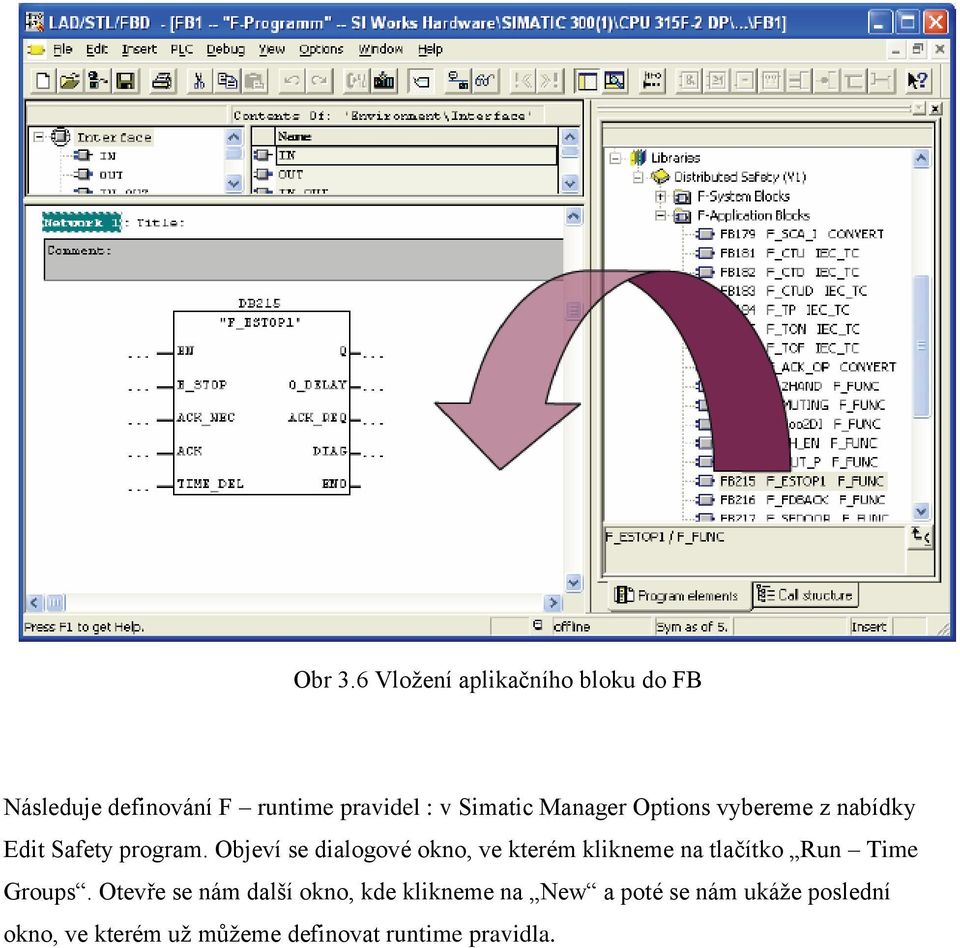
Task: Insert an empty box from toolbar
Action: click(x=772, y=81)
